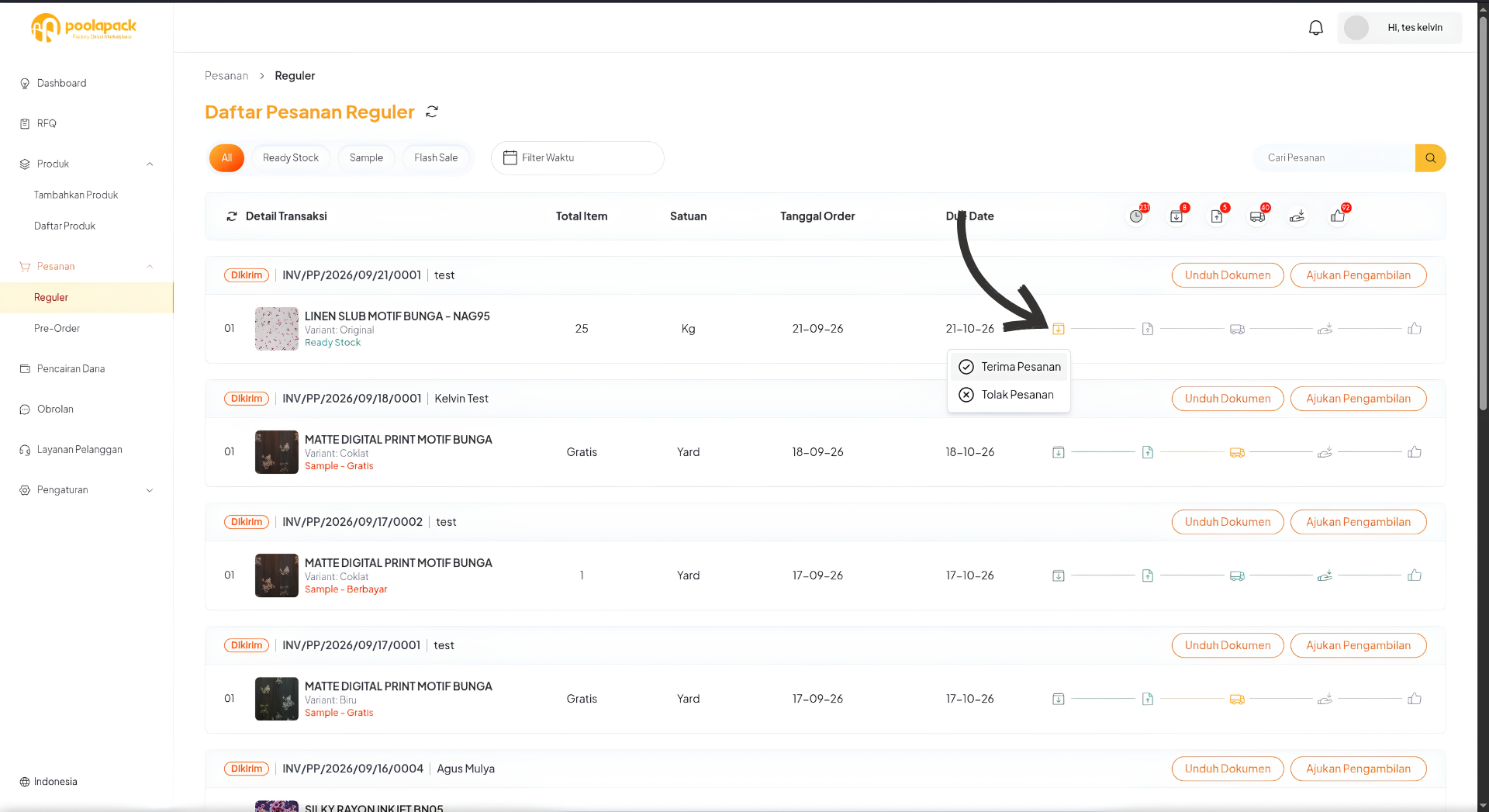Select Terima Pesanan from popup menu

coord(1009,367)
